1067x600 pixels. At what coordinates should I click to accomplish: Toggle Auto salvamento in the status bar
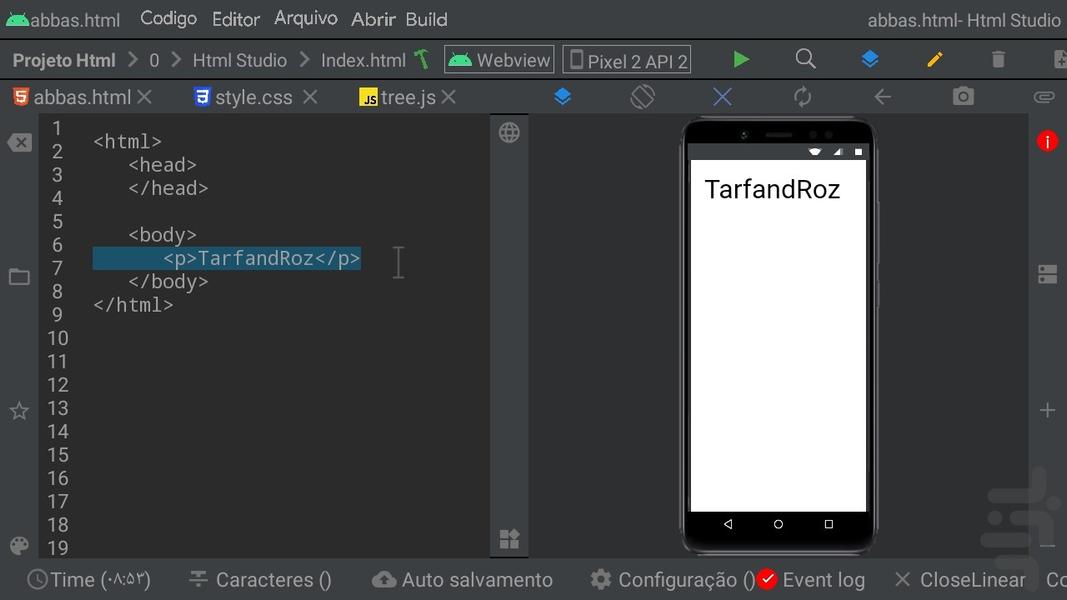click(x=462, y=579)
